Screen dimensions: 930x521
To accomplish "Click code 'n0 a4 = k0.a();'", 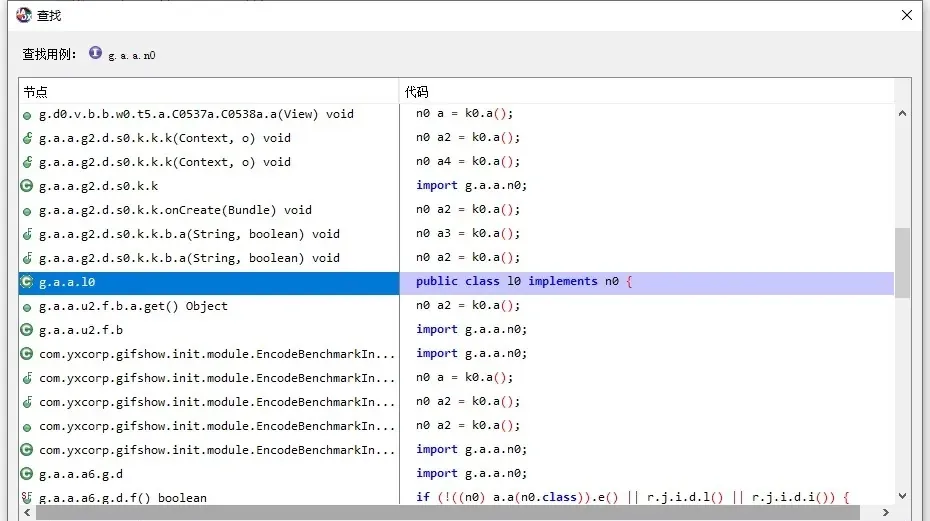I will 468,161.
